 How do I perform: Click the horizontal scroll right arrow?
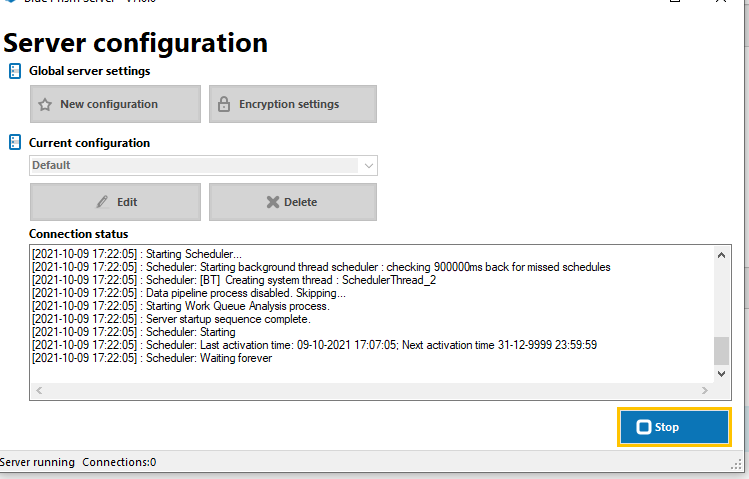(705, 391)
